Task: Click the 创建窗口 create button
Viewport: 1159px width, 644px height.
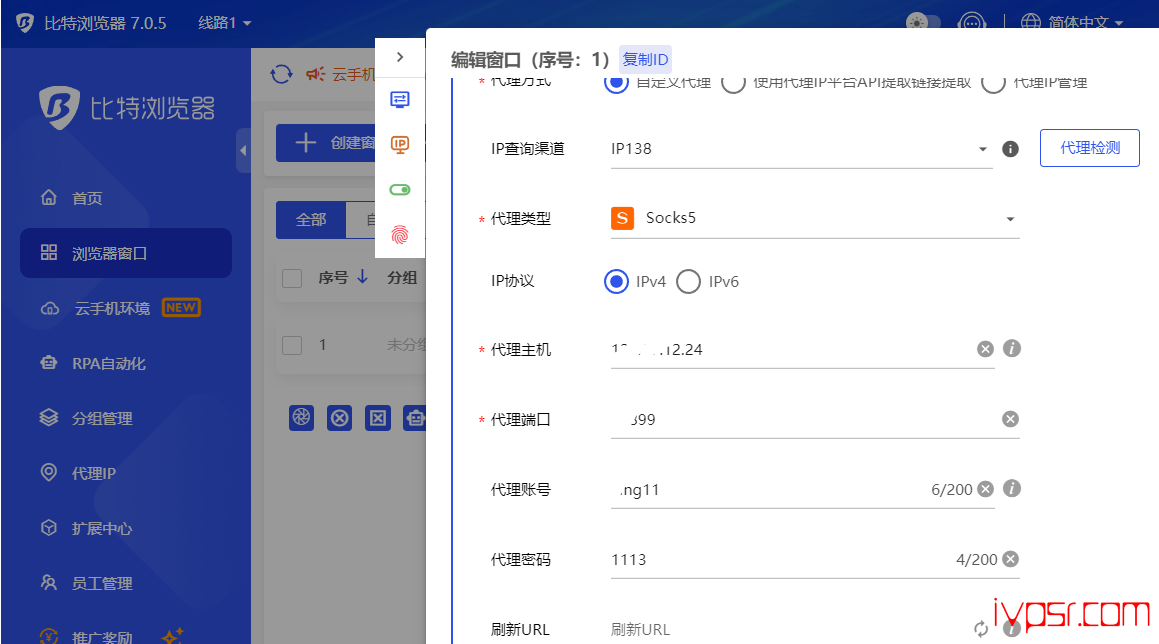Action: [x=326, y=143]
